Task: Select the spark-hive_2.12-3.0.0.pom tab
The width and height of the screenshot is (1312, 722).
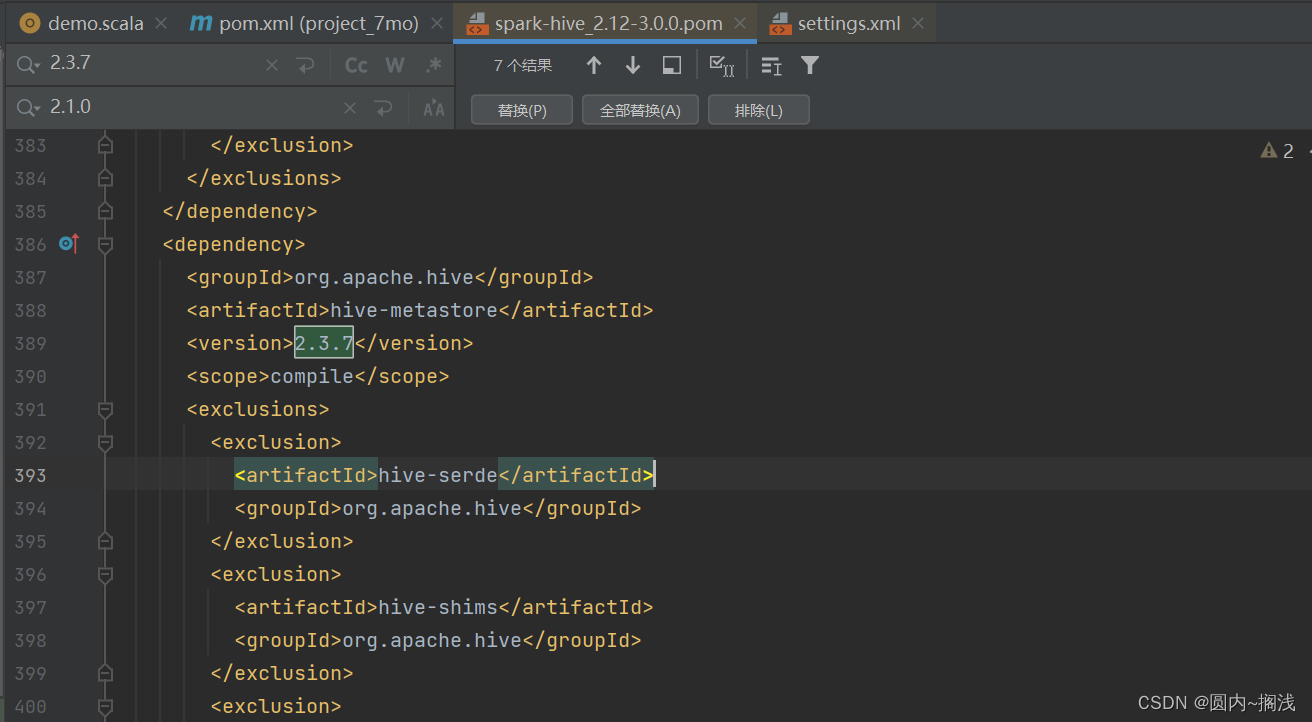Action: point(607,23)
